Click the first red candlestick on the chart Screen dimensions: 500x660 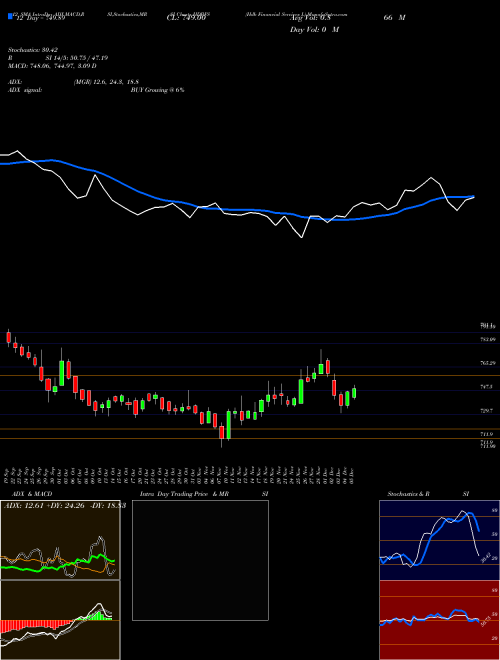pyautogui.click(x=8, y=338)
